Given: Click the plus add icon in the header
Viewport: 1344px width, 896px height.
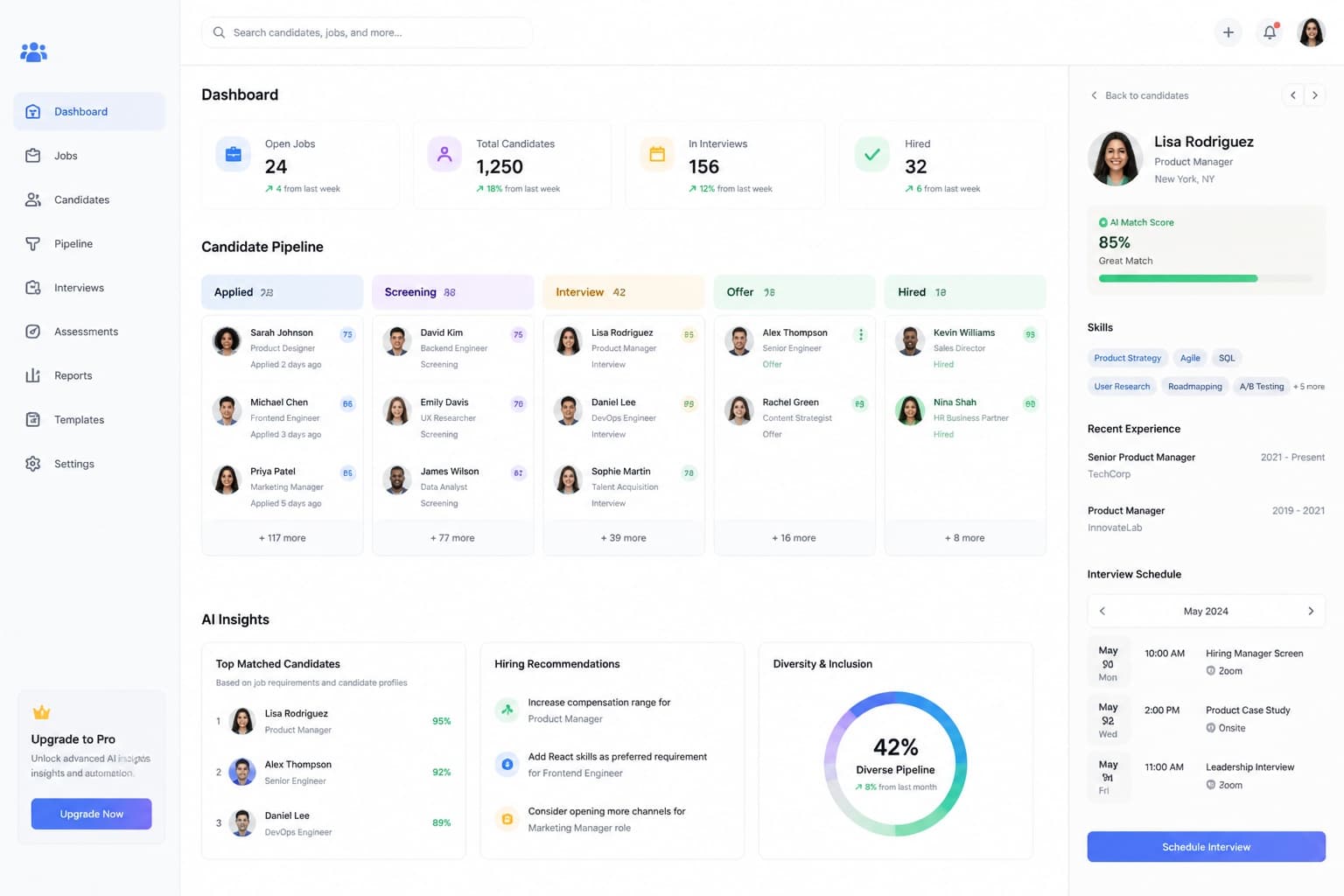Looking at the screenshot, I should click(x=1228, y=32).
